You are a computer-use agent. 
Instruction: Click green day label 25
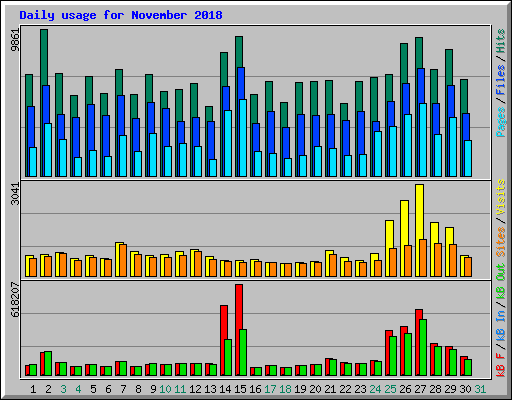tap(390, 389)
